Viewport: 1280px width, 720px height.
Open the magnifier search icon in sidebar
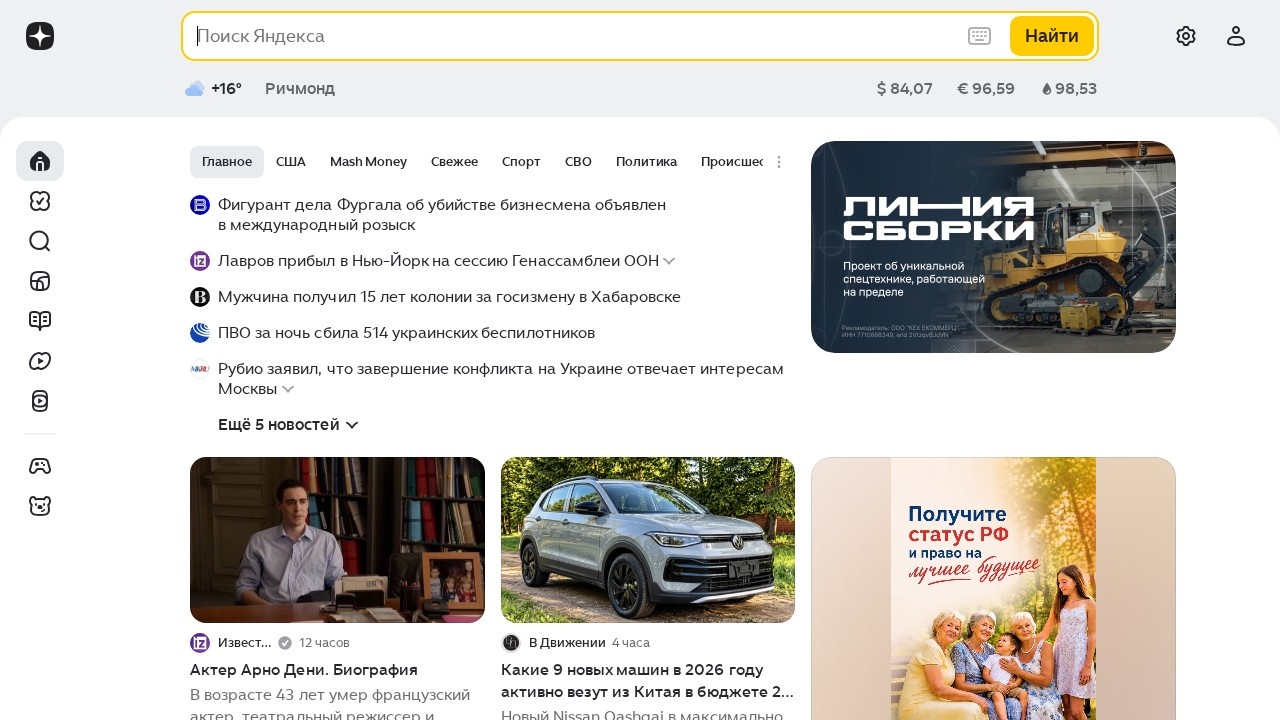click(x=40, y=241)
